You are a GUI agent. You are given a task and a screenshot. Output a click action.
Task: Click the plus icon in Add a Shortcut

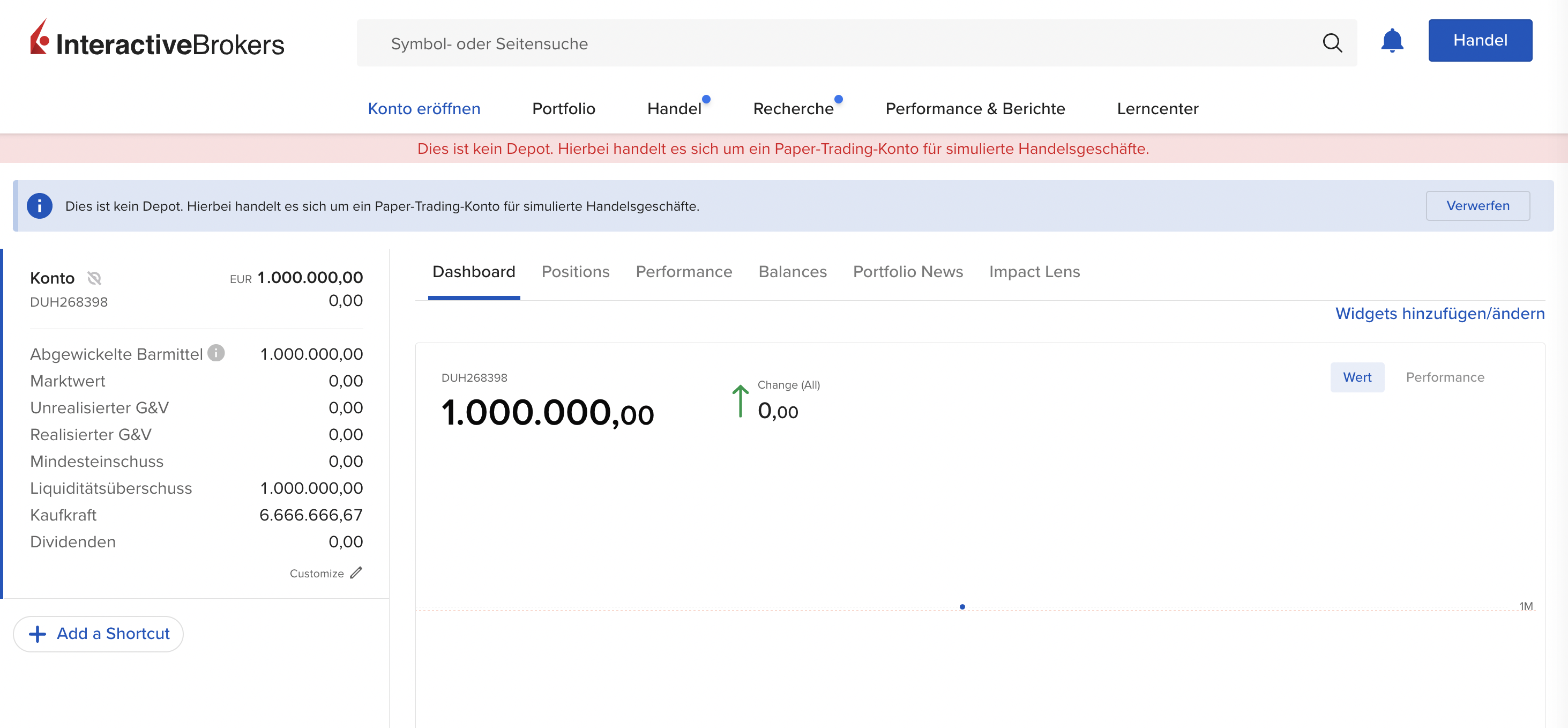pos(38,634)
